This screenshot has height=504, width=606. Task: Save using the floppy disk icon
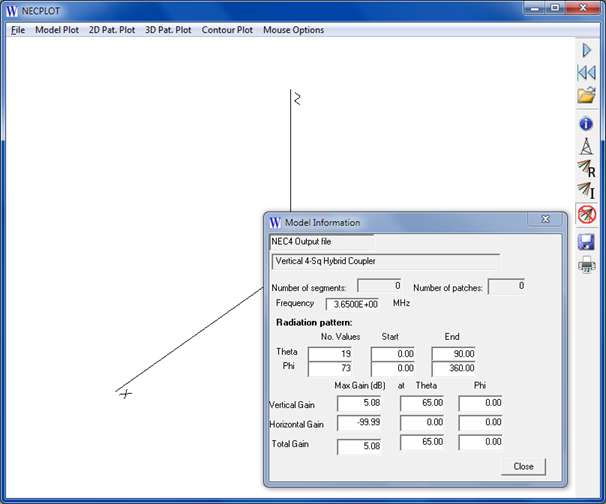pyautogui.click(x=587, y=242)
